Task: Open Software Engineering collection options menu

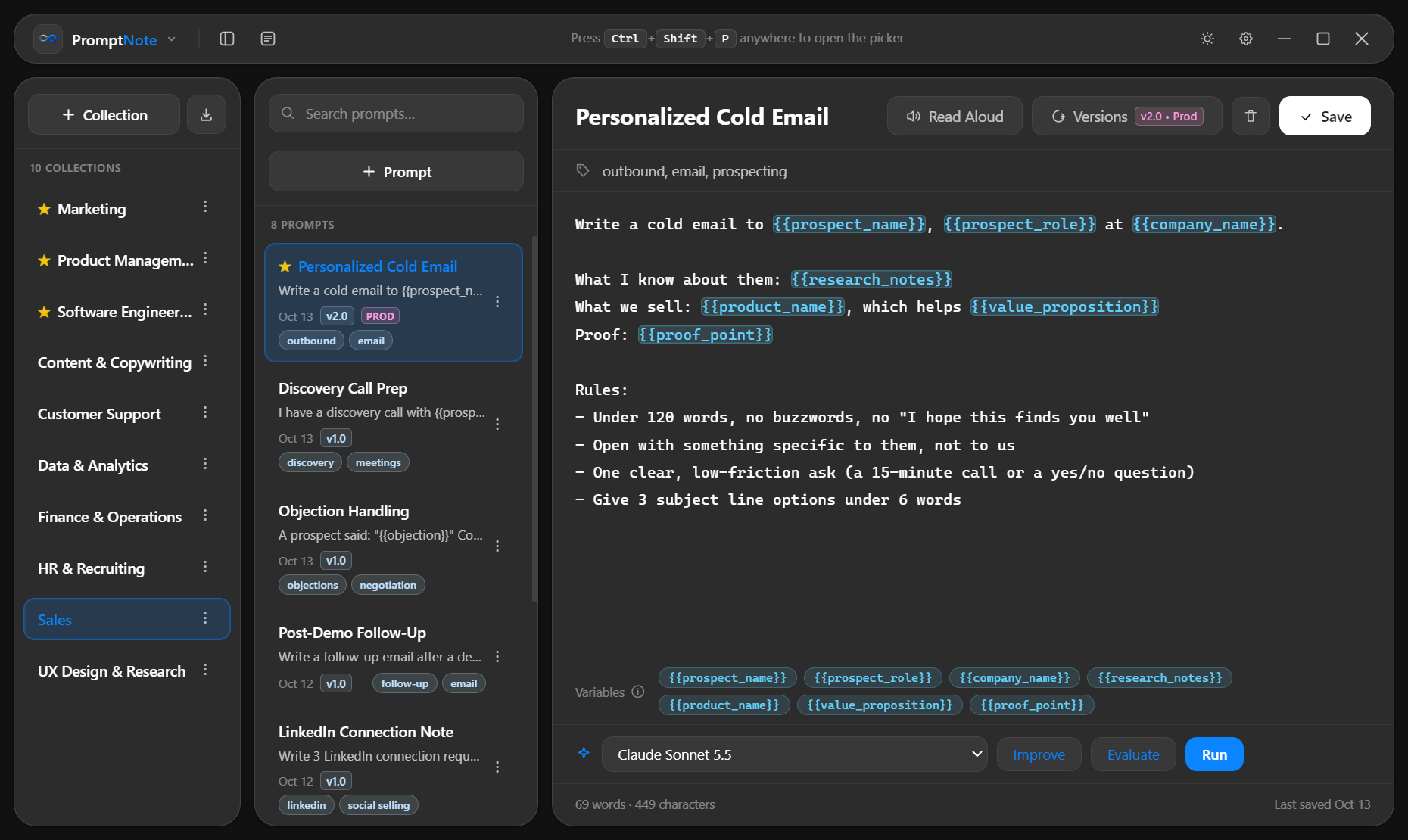Action: coord(205,310)
